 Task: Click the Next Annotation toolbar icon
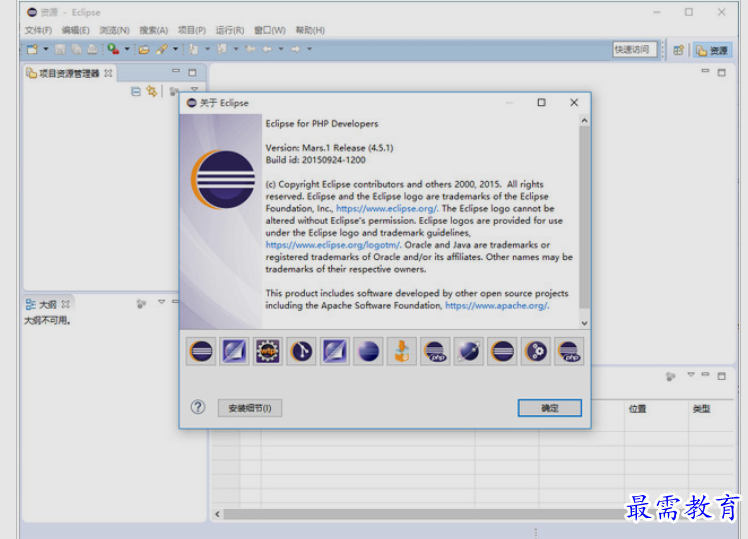point(194,49)
